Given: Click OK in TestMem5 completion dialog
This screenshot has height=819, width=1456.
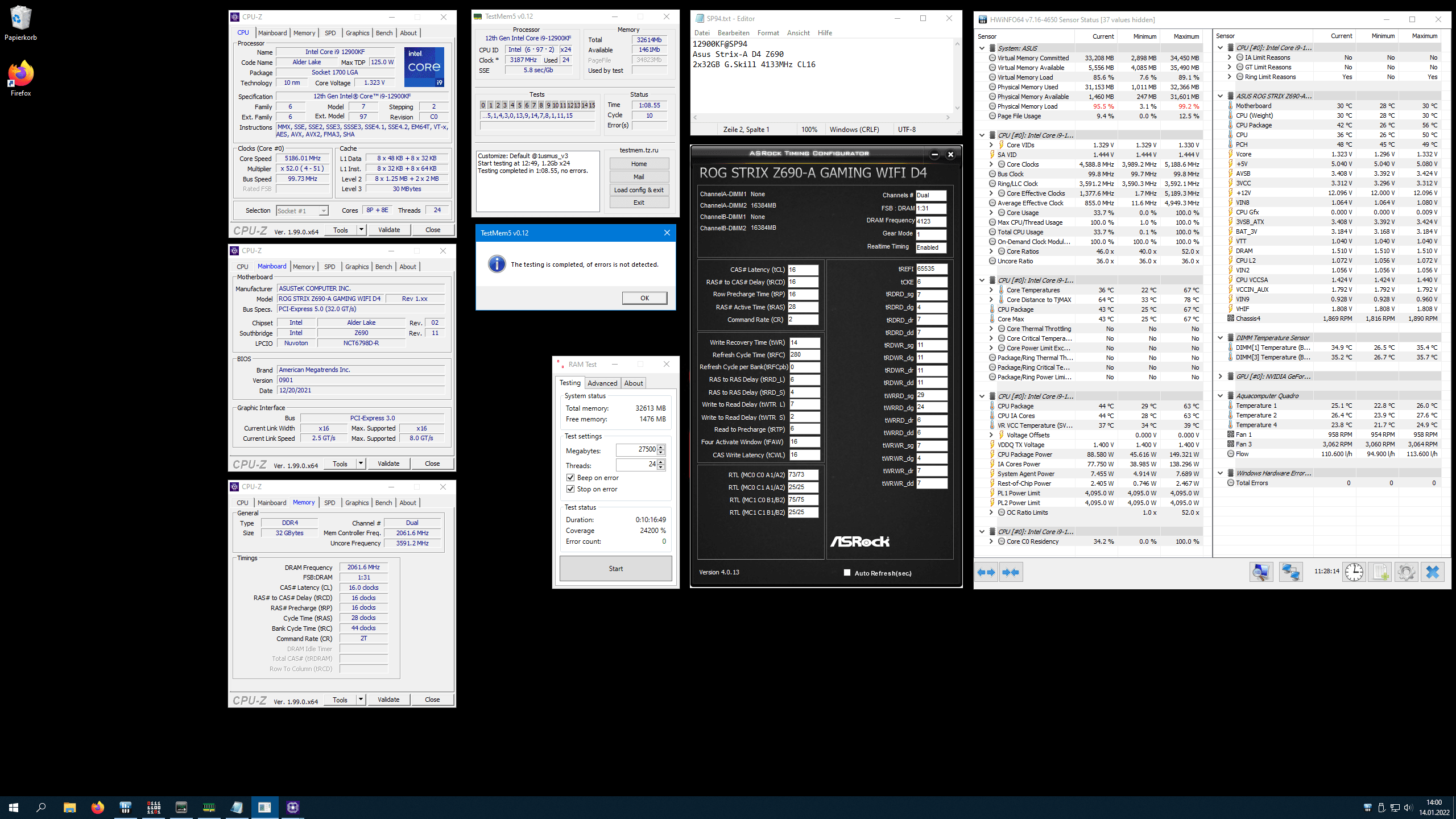Looking at the screenshot, I should pos(644,298).
